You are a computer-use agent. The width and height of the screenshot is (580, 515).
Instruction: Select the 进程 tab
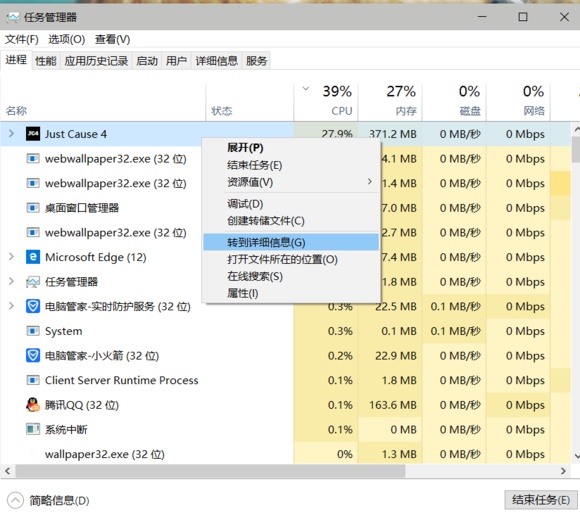pos(16,60)
